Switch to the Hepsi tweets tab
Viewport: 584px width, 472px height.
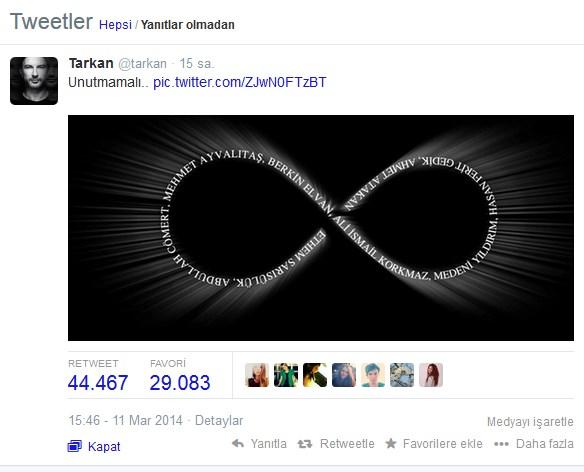tap(115, 25)
